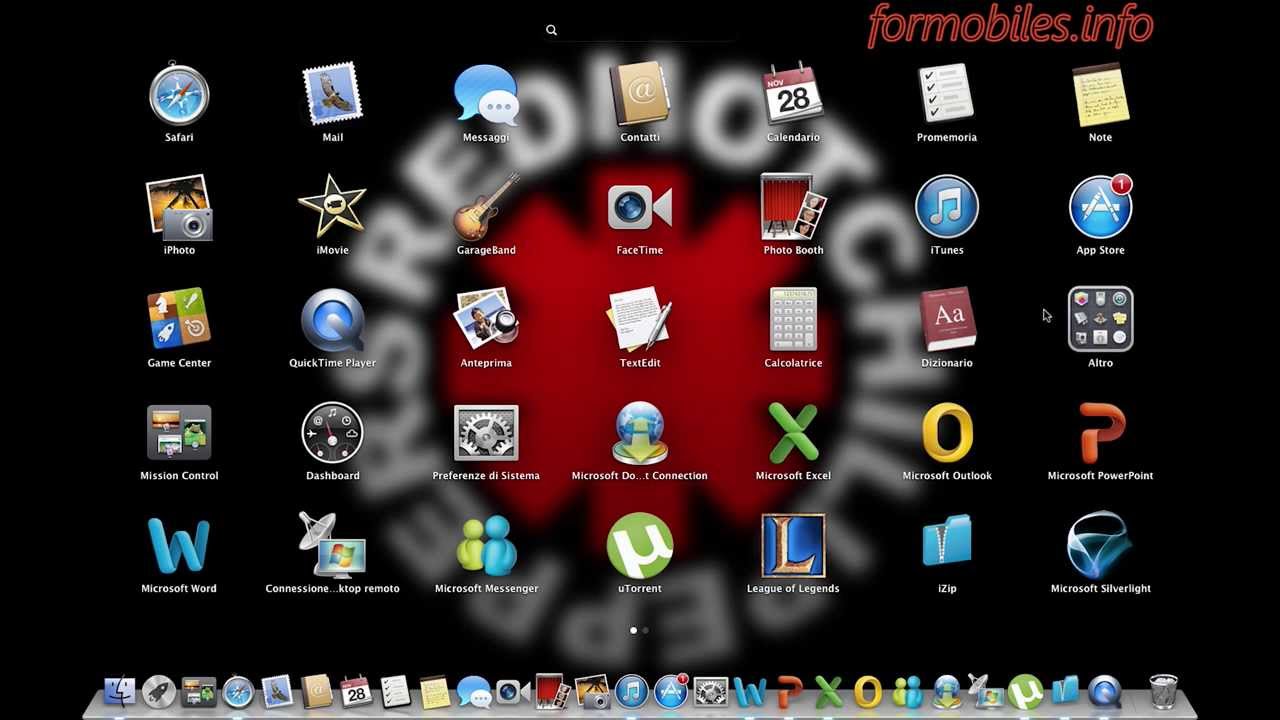This screenshot has width=1280, height=720.
Task: Open Mail stamp icon in Dock
Action: pos(277,692)
